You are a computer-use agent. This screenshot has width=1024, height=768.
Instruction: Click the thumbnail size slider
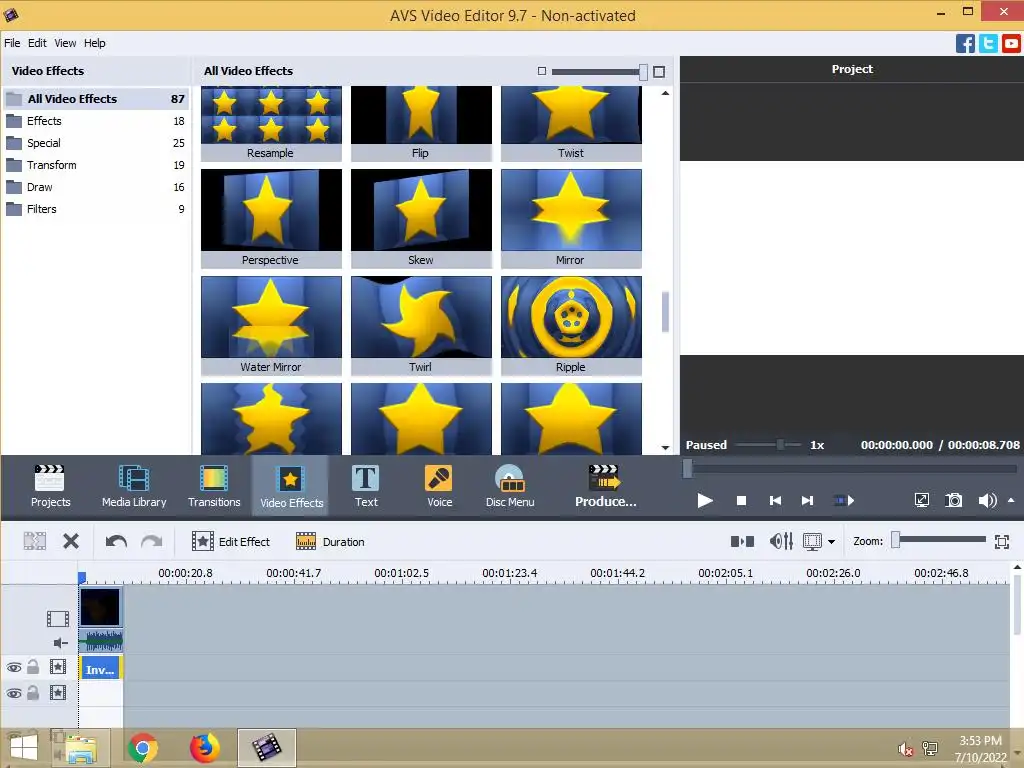click(599, 71)
